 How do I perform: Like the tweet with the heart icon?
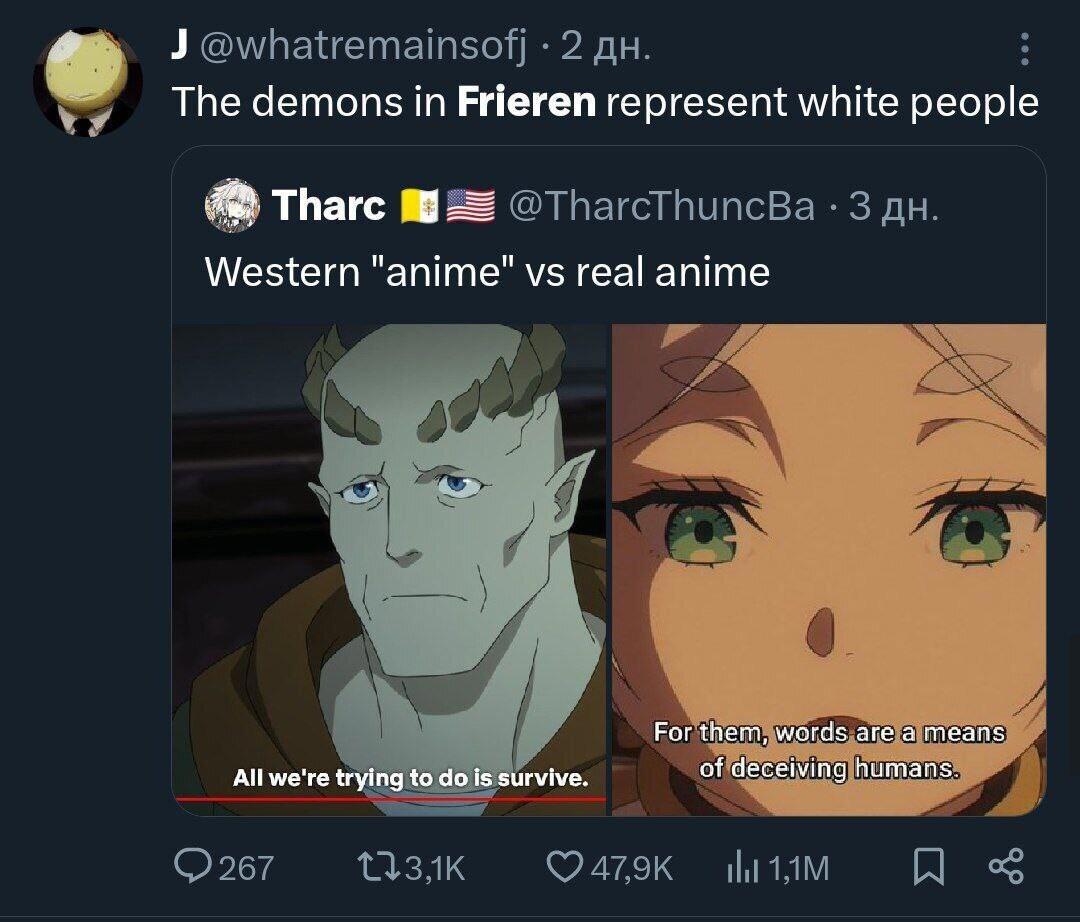564,867
